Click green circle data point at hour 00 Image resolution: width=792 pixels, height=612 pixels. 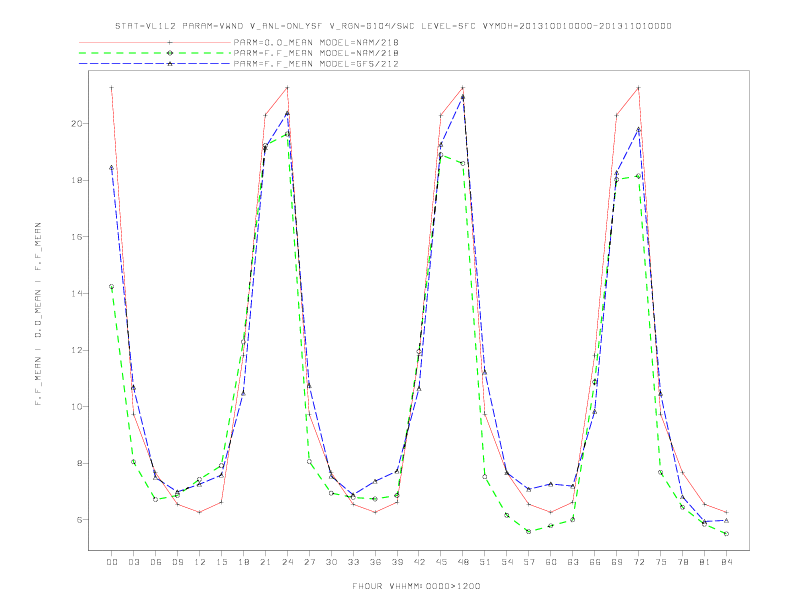click(x=112, y=286)
